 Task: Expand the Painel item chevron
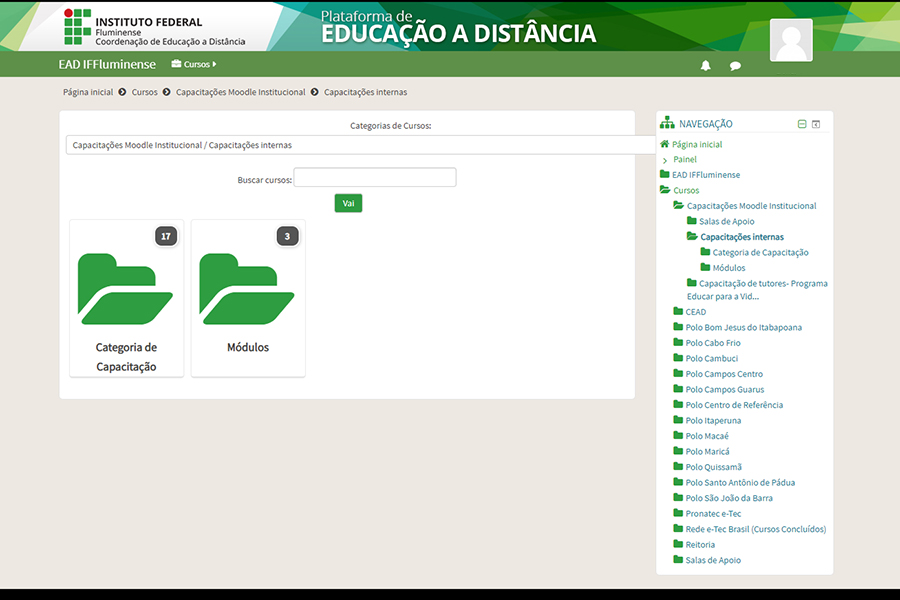[x=665, y=160]
